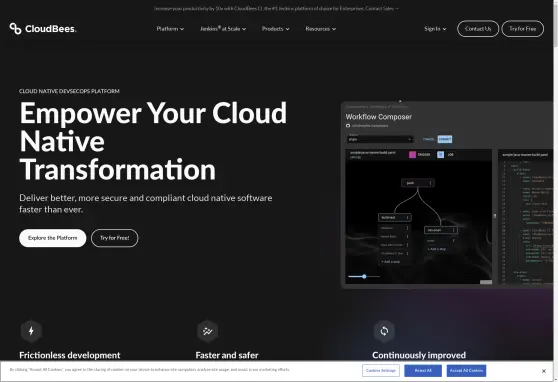Click the Cloud Native DevSecOps Platform label
Viewport: 558px width, 382px height.
pos(69,91)
